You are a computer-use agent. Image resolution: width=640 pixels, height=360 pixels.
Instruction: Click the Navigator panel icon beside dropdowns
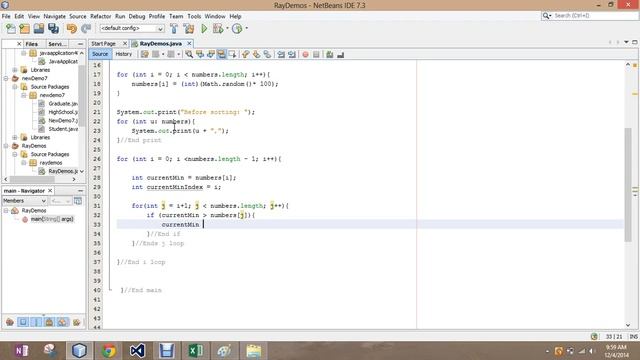point(78,201)
